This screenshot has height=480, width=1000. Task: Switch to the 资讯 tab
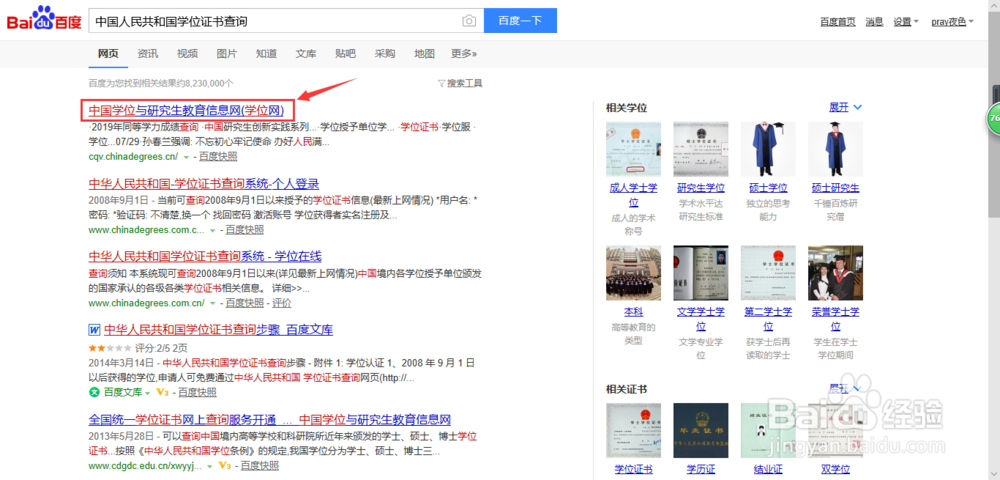click(x=147, y=54)
